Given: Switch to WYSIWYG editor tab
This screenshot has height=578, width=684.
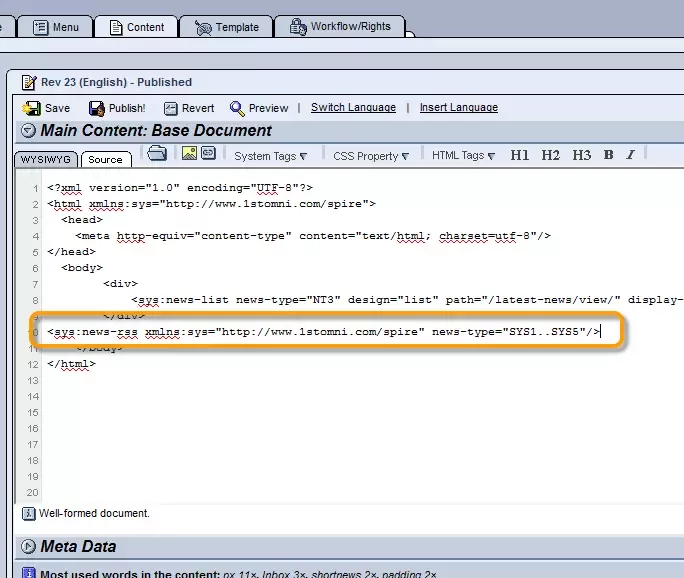Looking at the screenshot, I should pos(46,160).
